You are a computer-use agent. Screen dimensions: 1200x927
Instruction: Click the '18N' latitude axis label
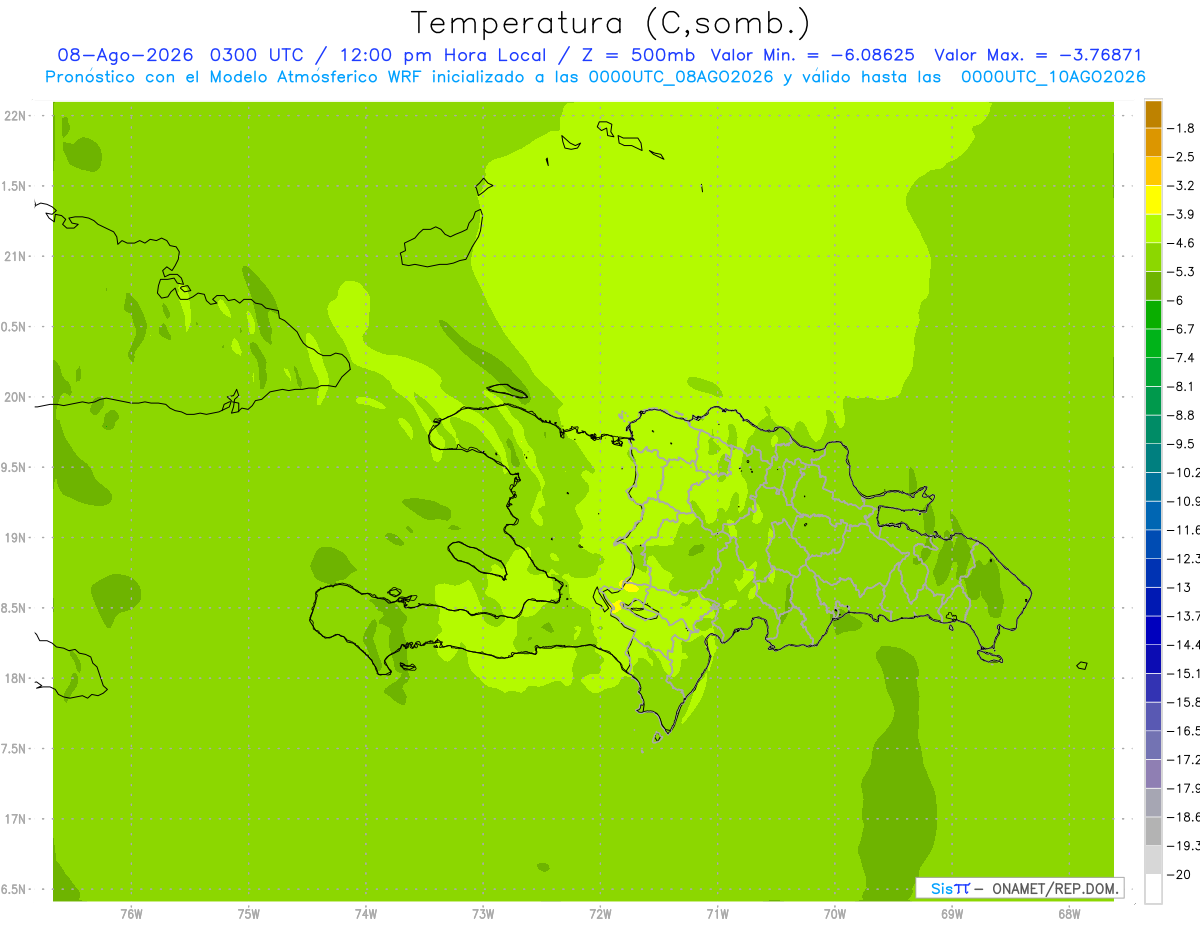pyautogui.click(x=14, y=678)
